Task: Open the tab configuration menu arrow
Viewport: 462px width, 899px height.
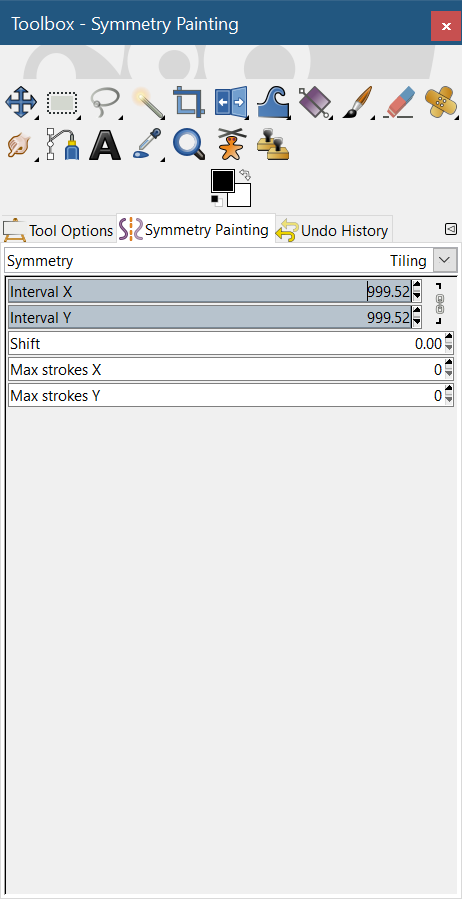Action: pos(451,229)
